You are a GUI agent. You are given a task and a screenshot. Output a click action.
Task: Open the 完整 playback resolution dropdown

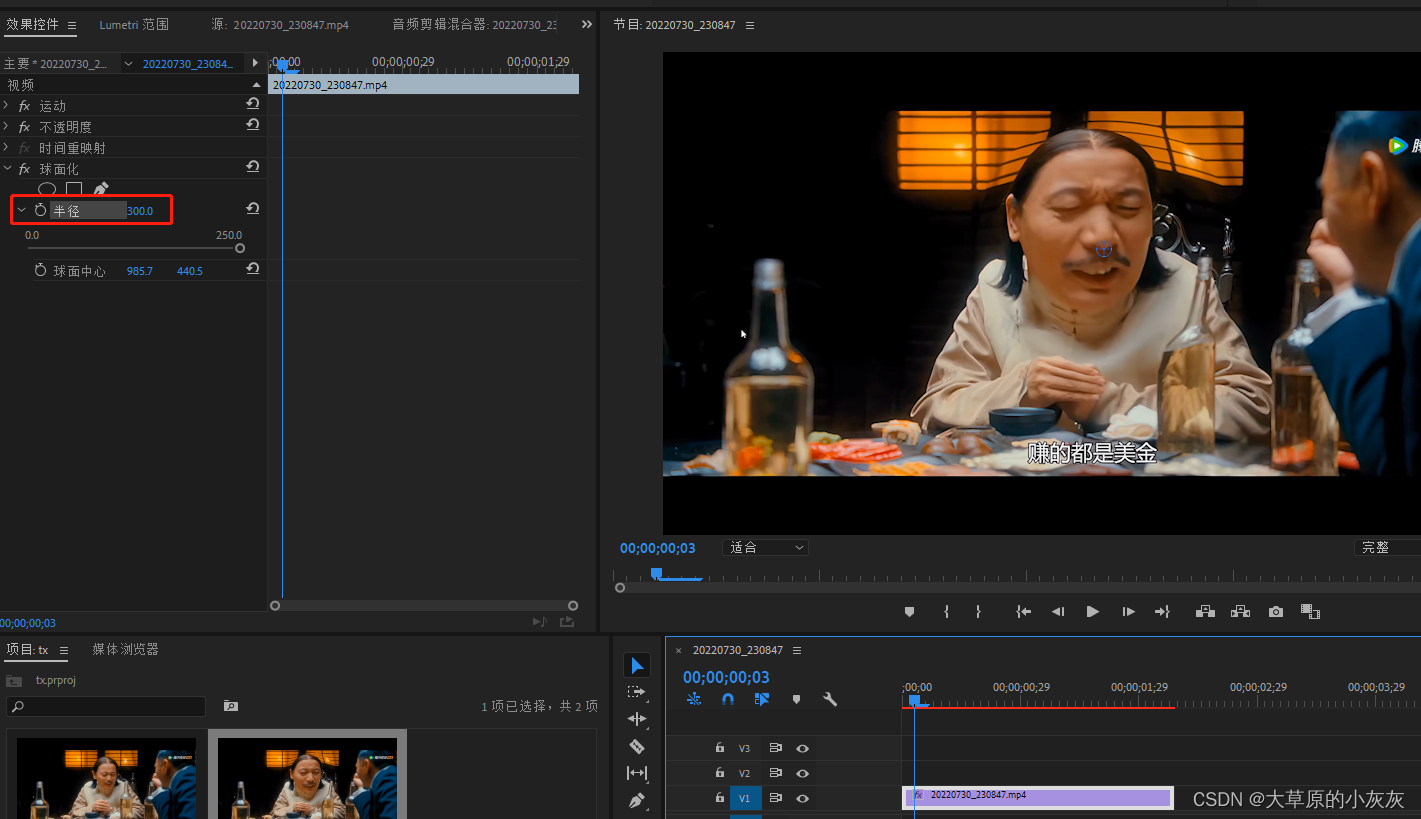(1387, 548)
